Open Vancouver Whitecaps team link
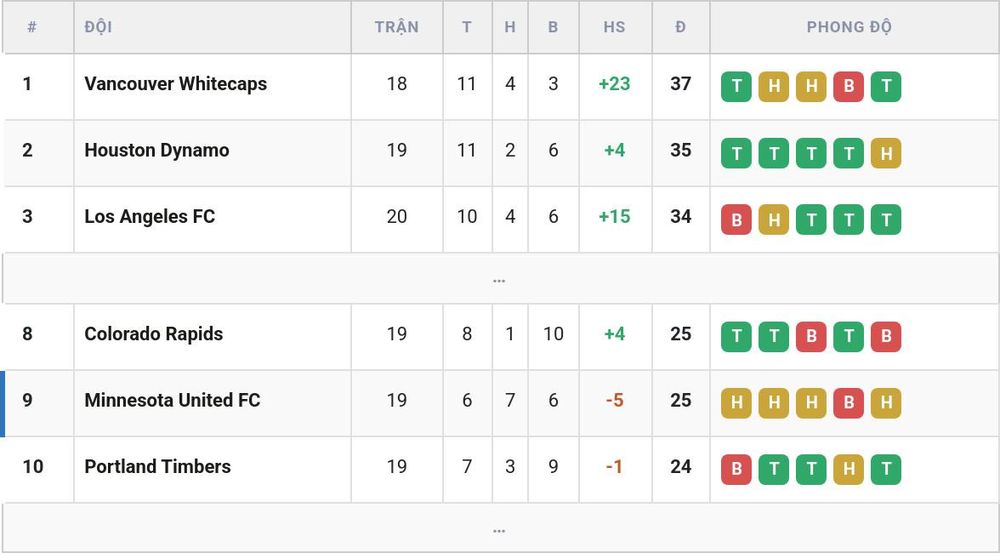The height and width of the screenshot is (553, 1000). 175,84
